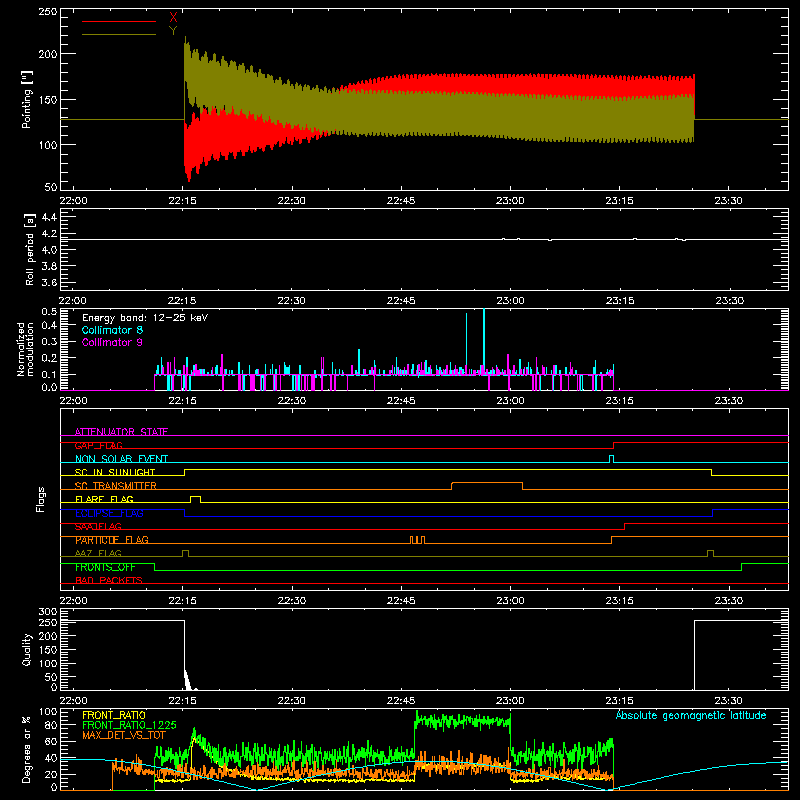Image resolution: width=800 pixels, height=800 pixels.
Task: Click the red X legend line
Action: [119, 21]
